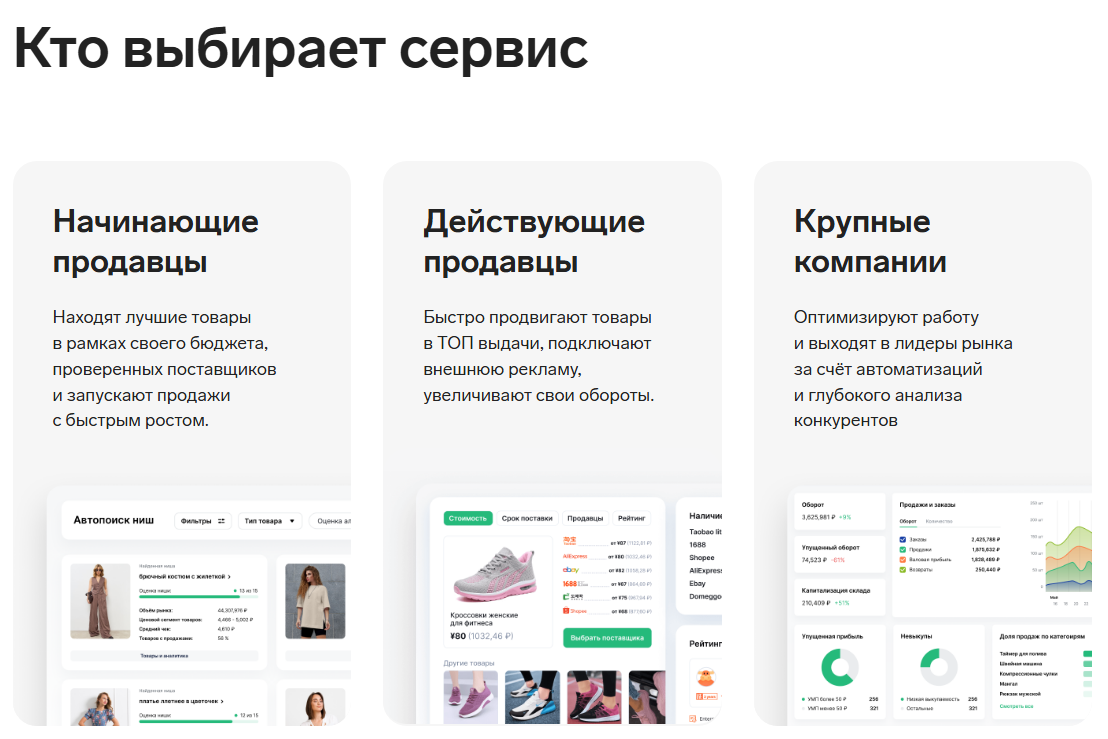The image size is (1108, 739).
Task: Click the Кто выбирает сервис heading
Action: coord(301,48)
